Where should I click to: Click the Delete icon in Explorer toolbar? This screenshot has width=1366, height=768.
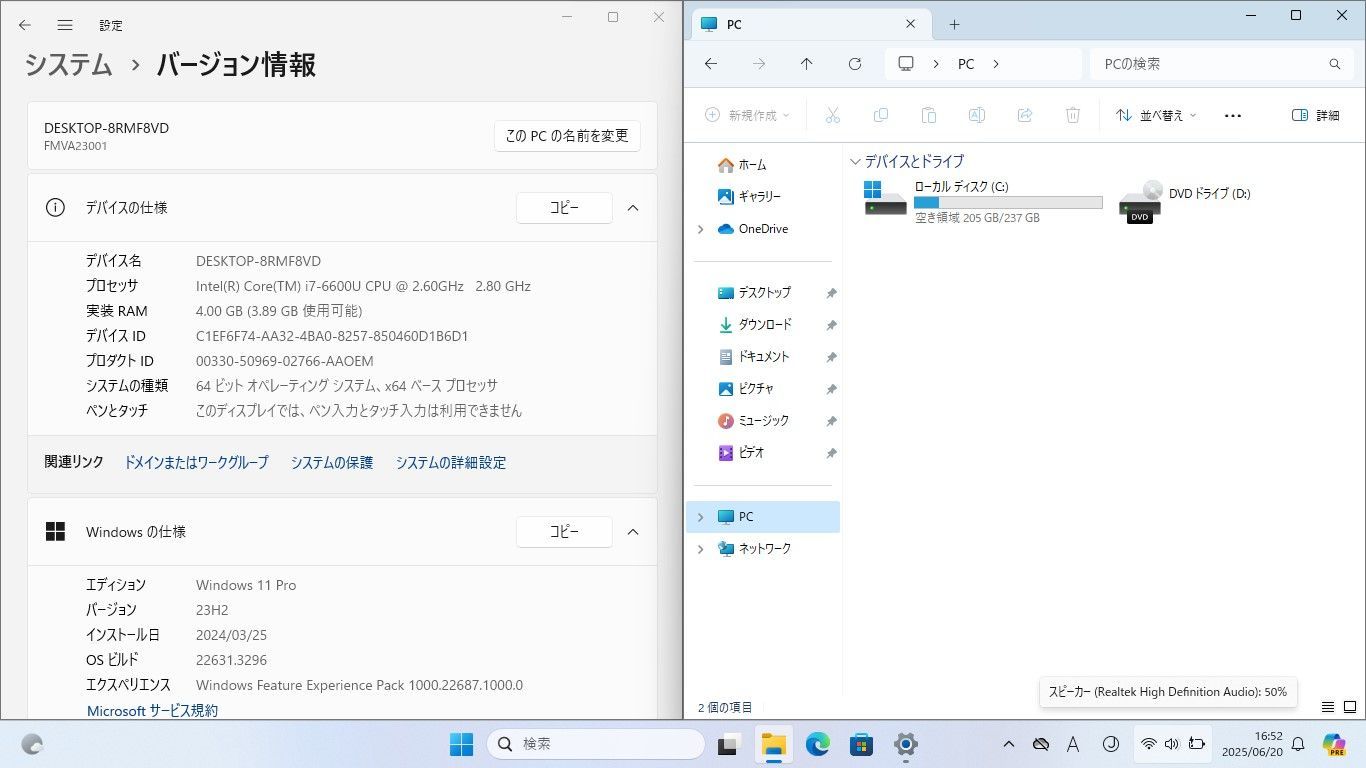(x=1073, y=115)
